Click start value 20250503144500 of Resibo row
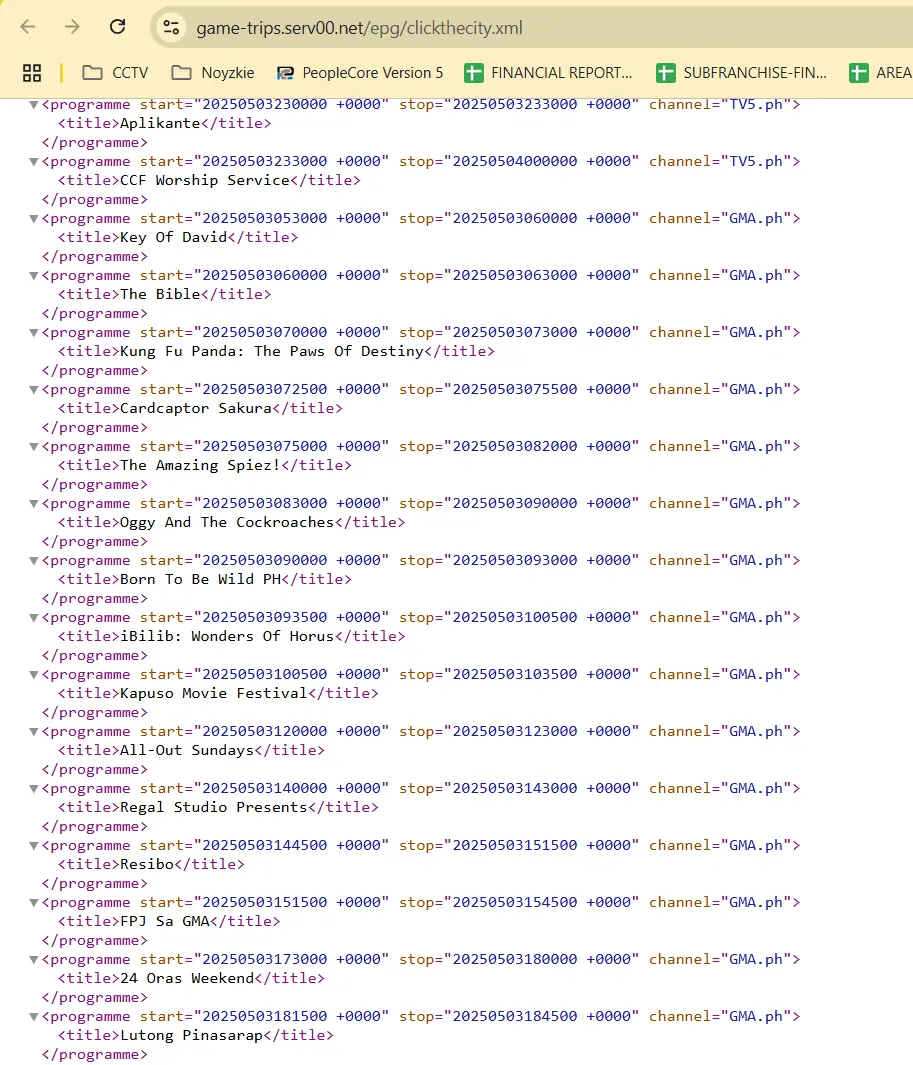The image size is (913, 1065). (x=265, y=847)
